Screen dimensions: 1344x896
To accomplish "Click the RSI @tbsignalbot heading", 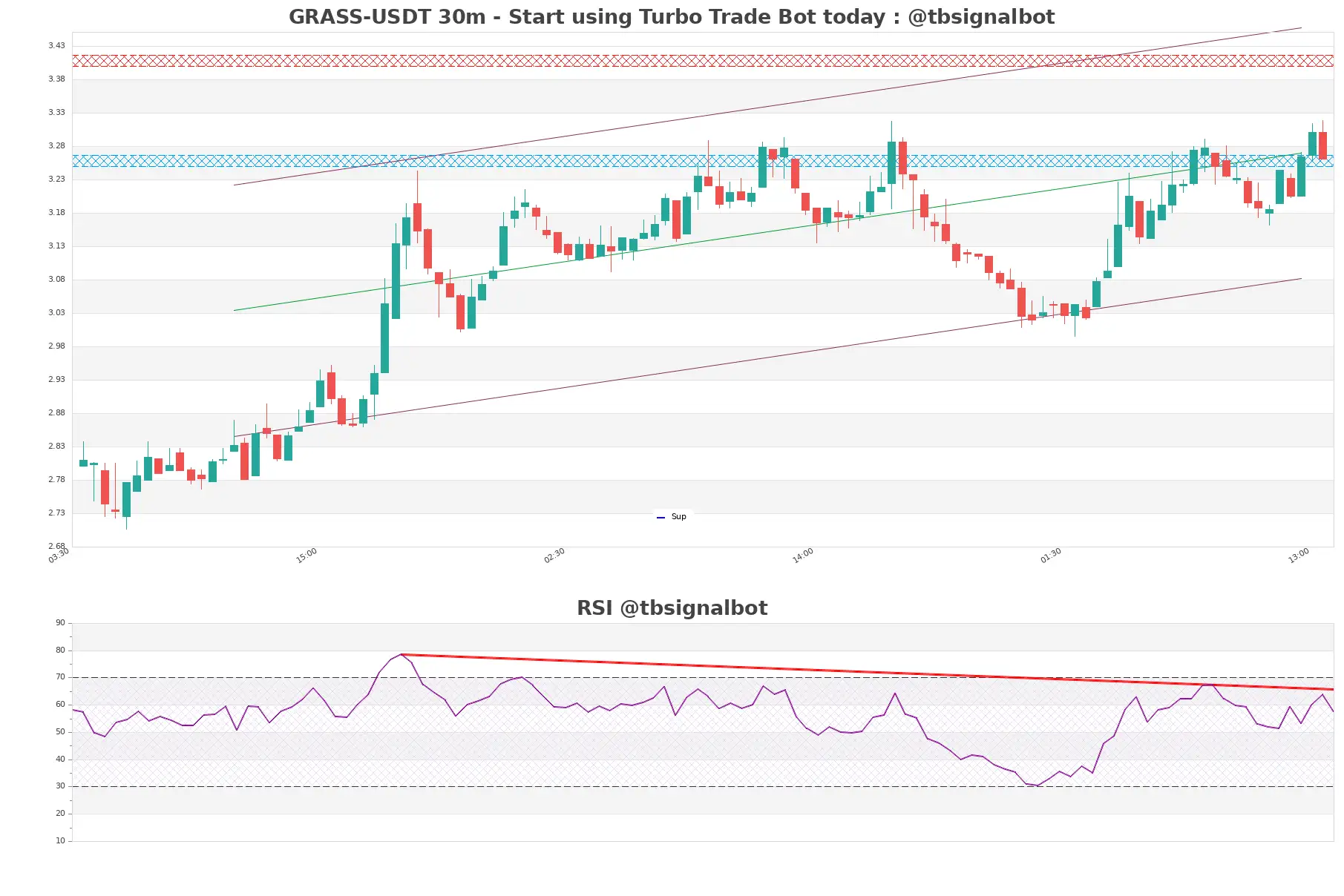I will pos(672,608).
